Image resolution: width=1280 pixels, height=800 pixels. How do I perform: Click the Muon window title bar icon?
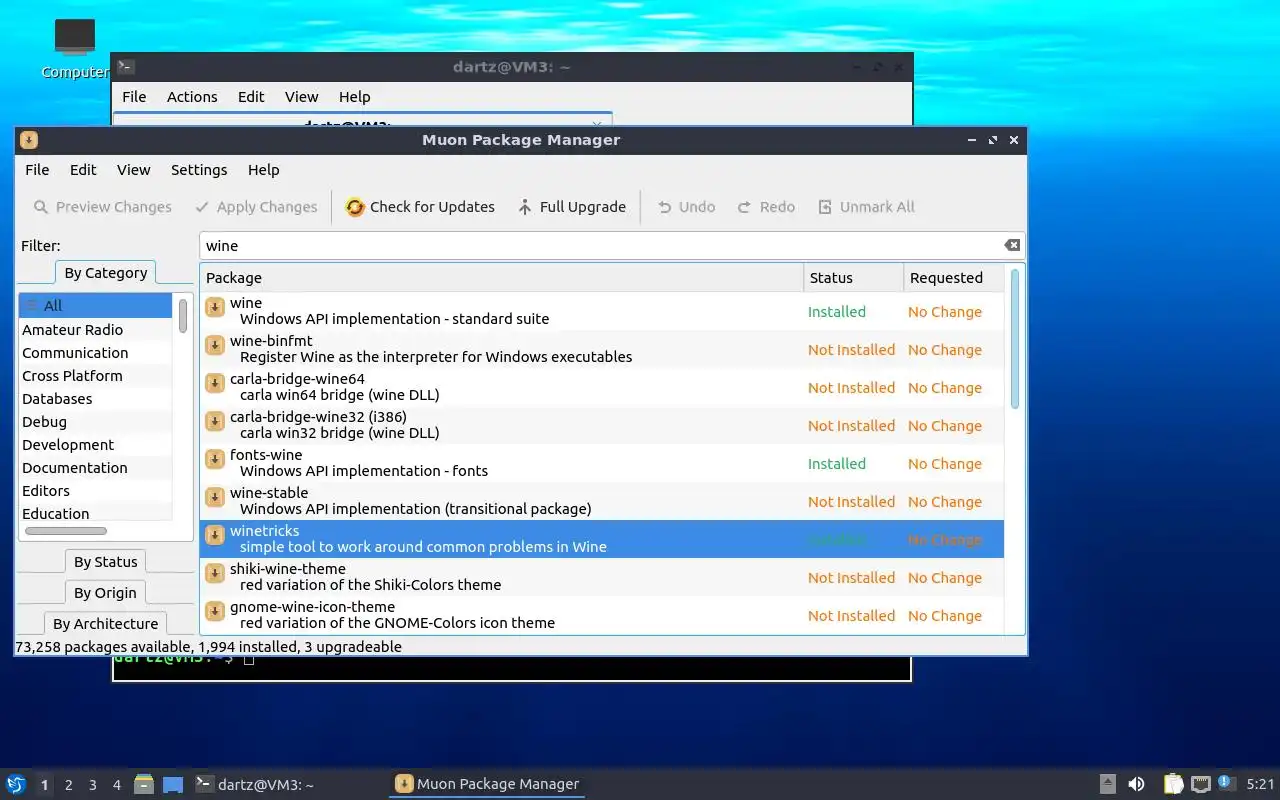(x=29, y=140)
